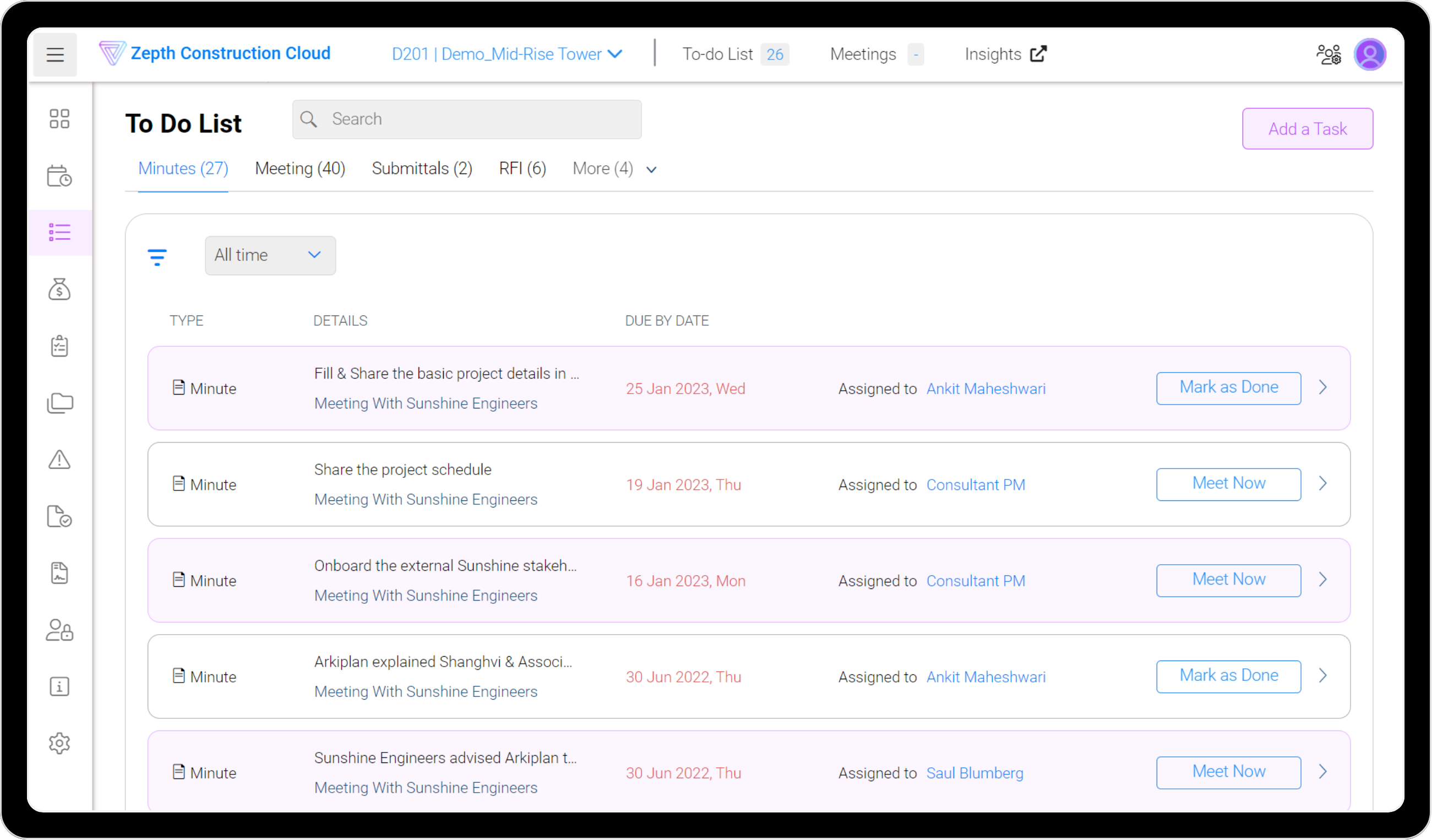
Task: Click Meet Now for 19 Jan 2023 task
Action: pos(1228,484)
